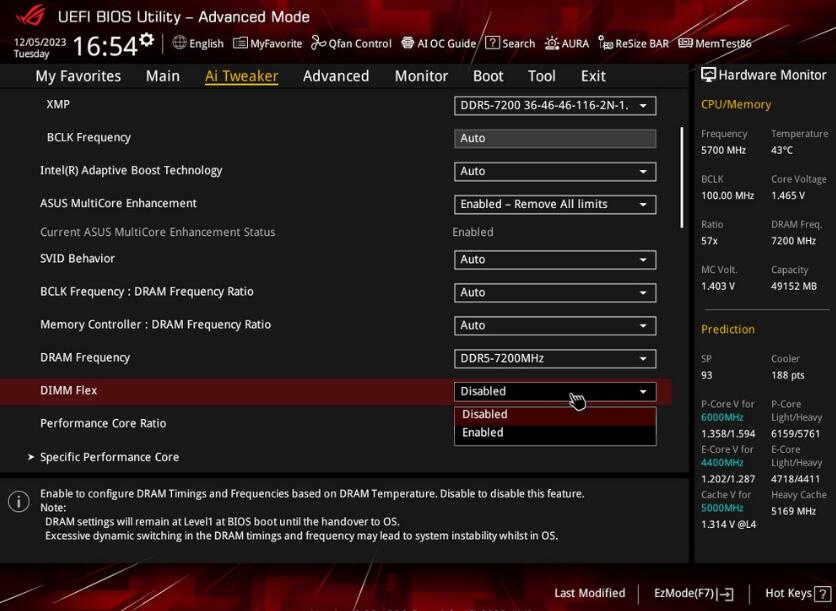Click the date 12/05/2023 Tuesday
This screenshot has height=611, width=836.
coord(39,47)
